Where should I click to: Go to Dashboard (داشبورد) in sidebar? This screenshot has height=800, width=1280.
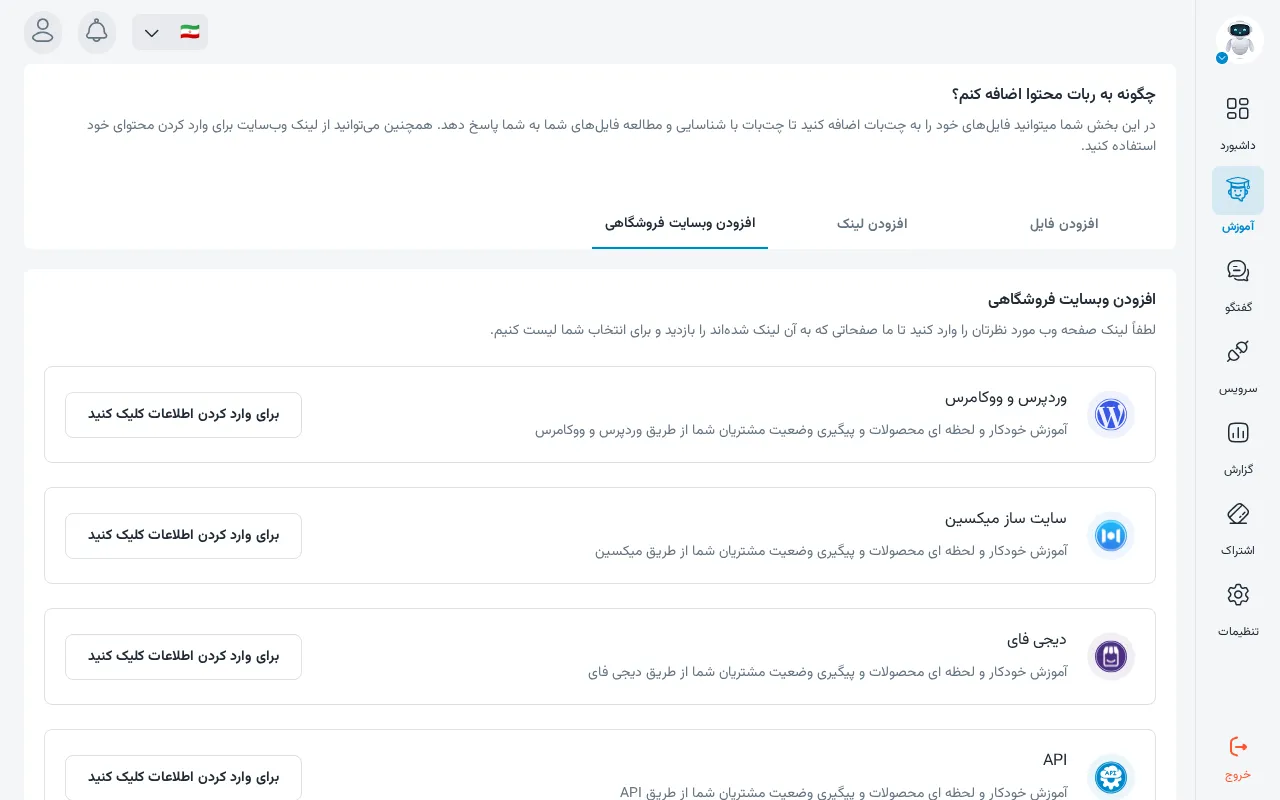pos(1238,124)
